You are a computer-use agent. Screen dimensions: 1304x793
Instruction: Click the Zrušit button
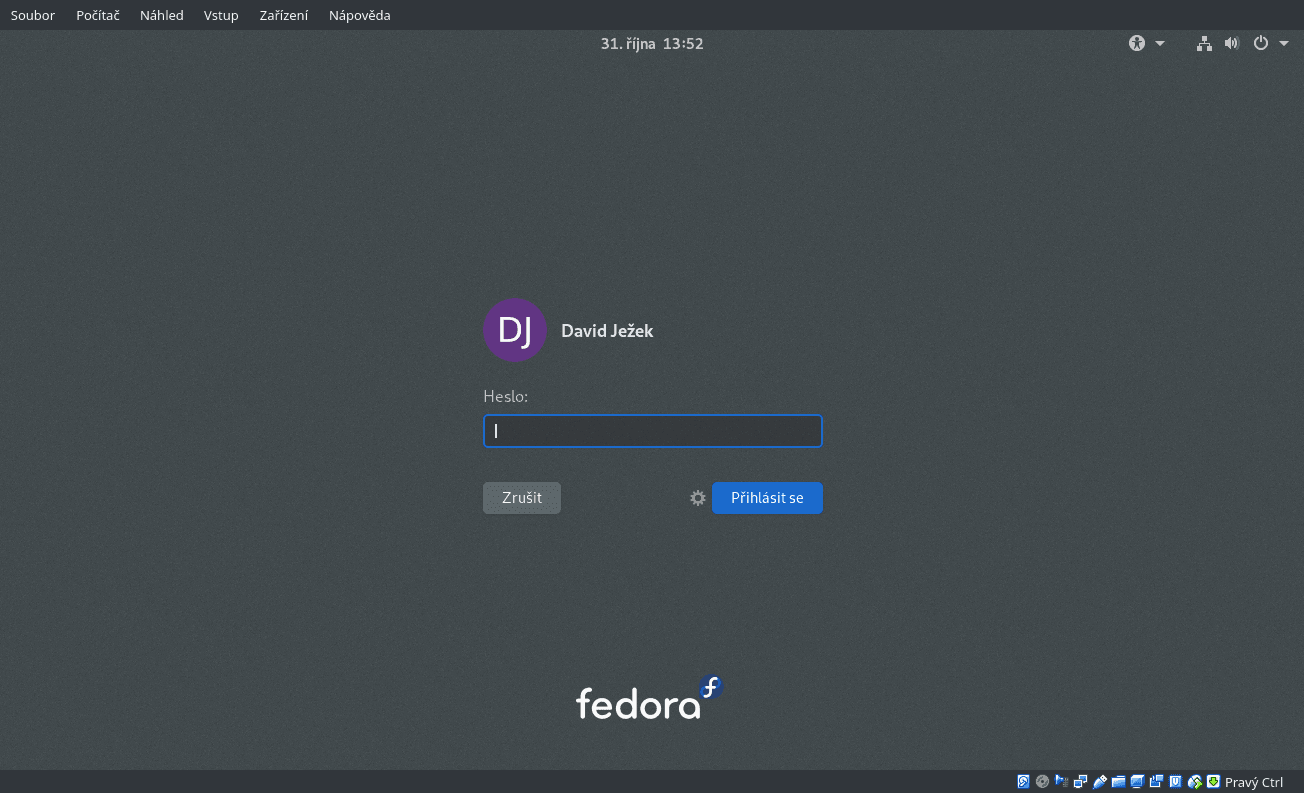pos(521,497)
